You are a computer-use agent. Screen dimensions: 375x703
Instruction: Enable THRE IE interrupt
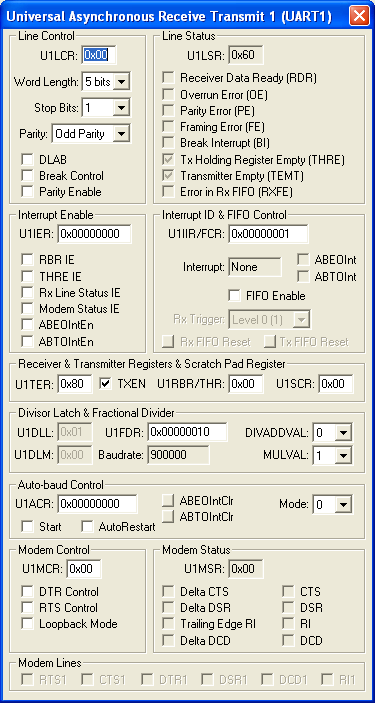pyautogui.click(x=28, y=276)
